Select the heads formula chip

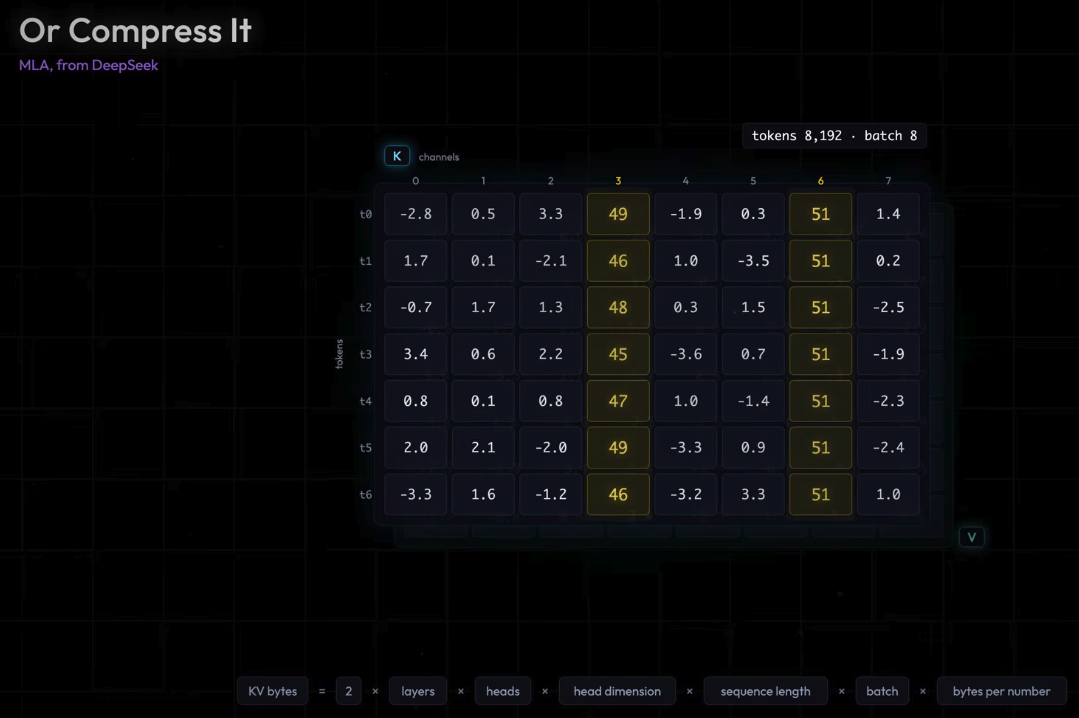(503, 691)
